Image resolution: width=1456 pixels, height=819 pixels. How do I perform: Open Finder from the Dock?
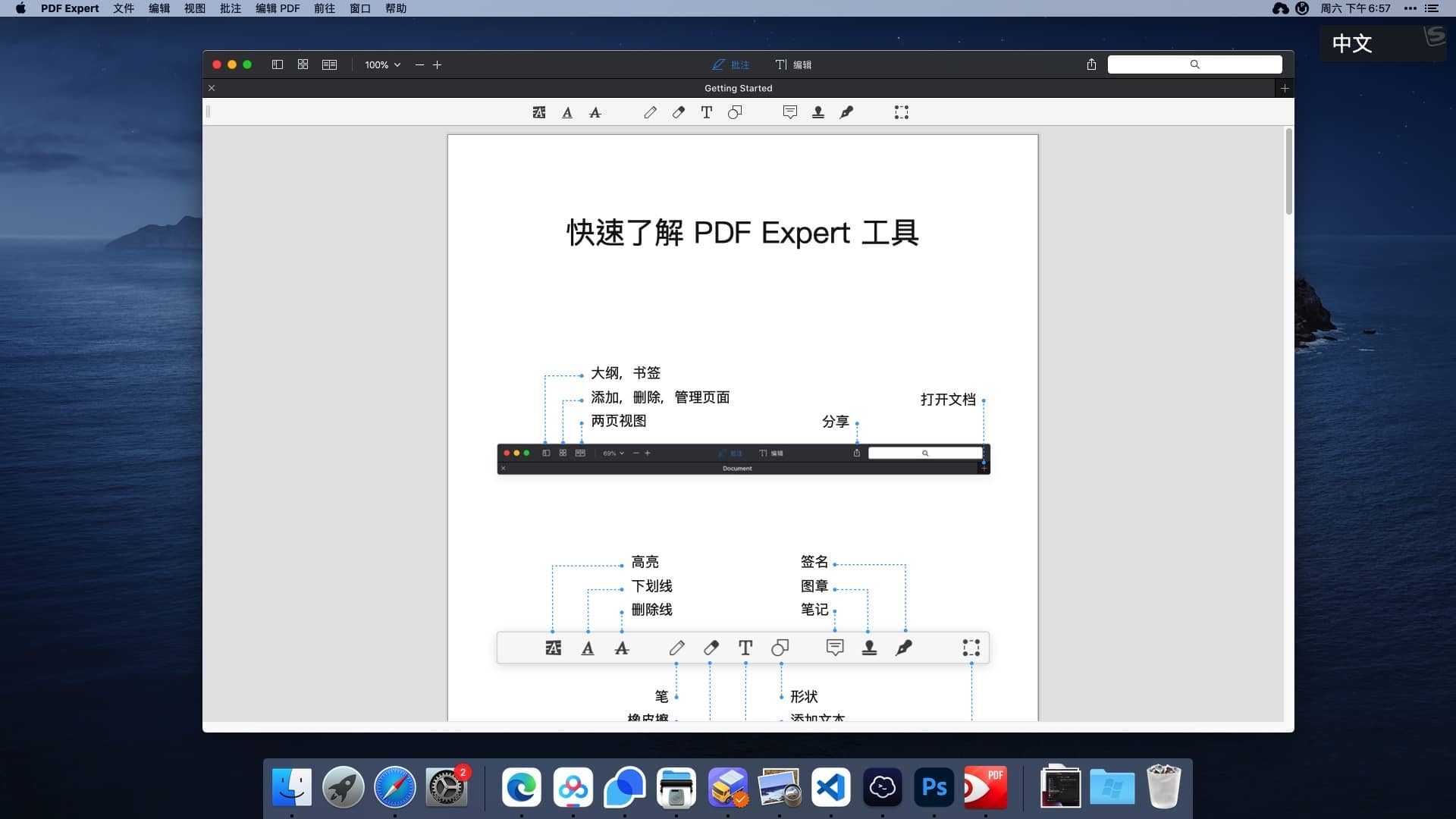point(292,787)
